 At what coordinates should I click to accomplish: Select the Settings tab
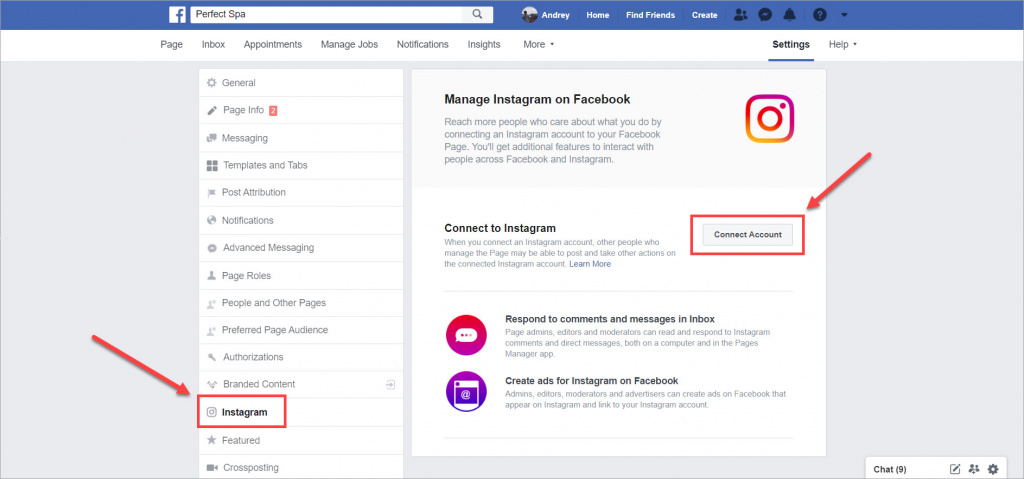tap(791, 44)
